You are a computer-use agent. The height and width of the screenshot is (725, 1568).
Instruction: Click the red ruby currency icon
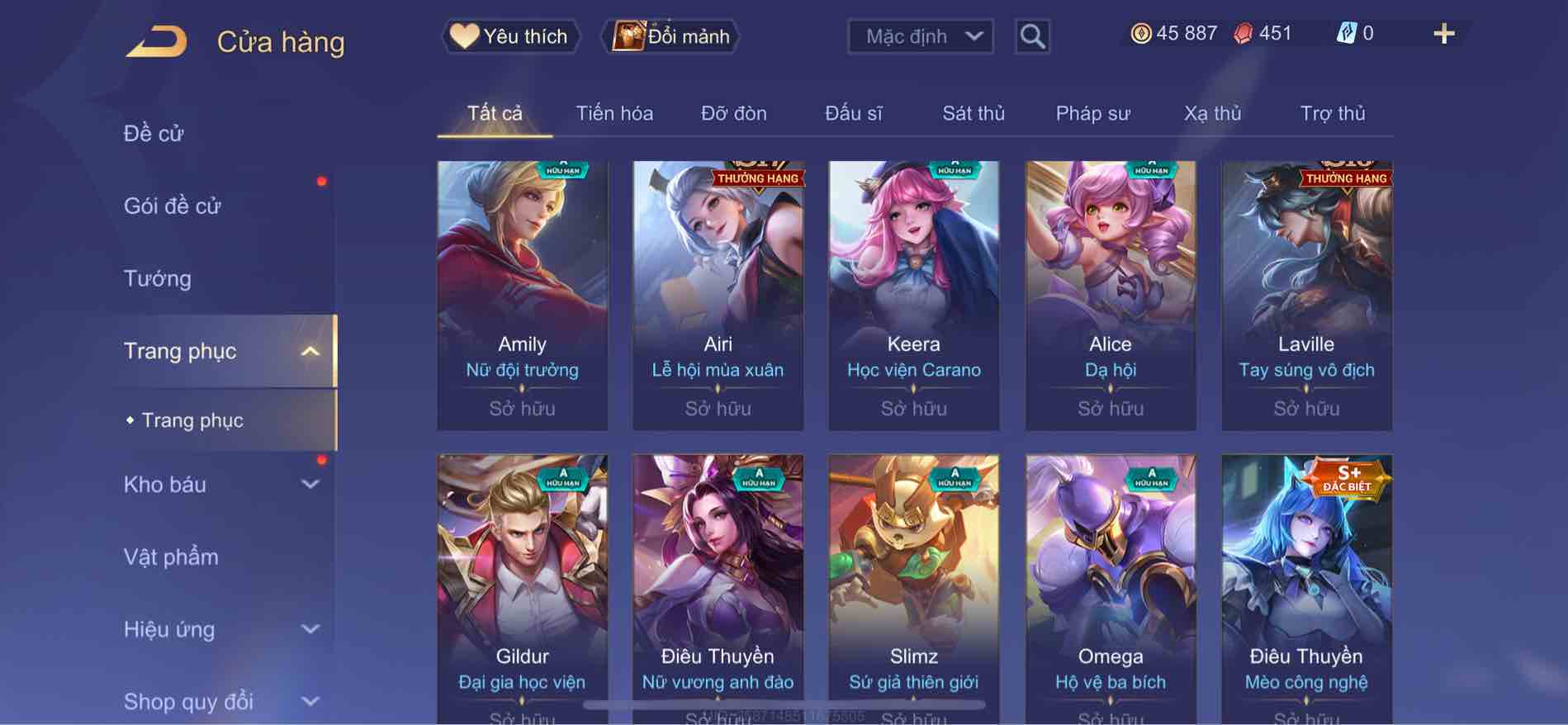tap(1243, 33)
